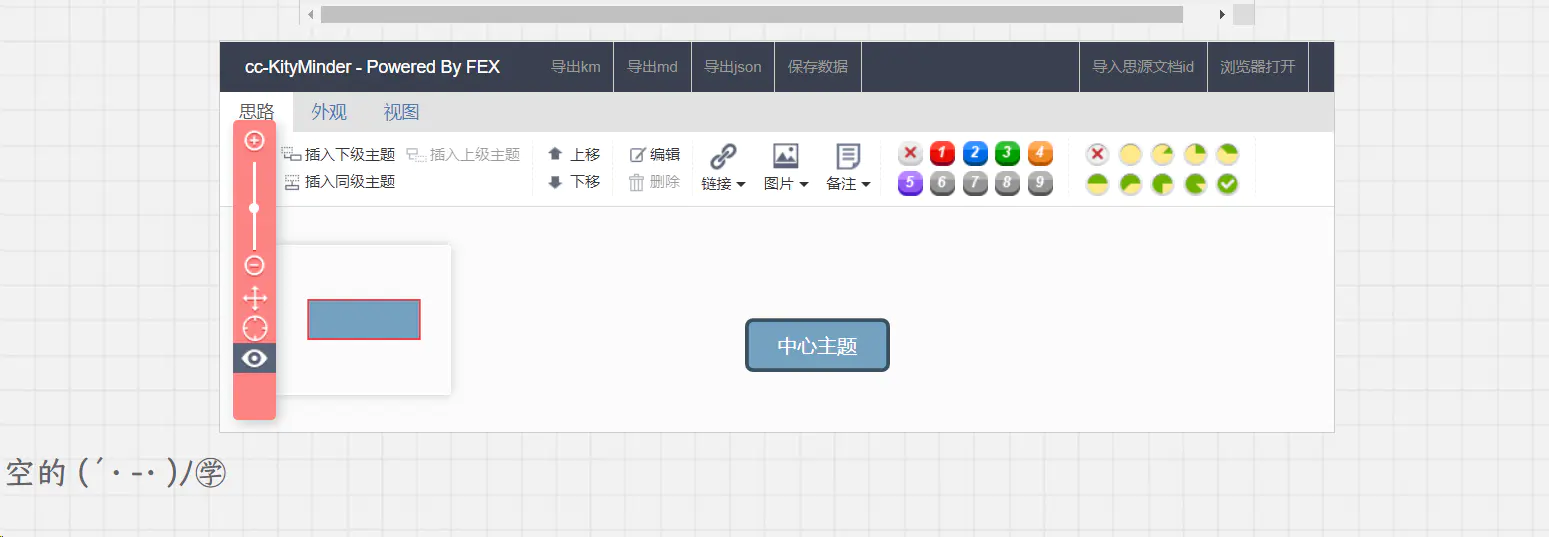The image size is (1549, 537).
Task: Set priority 6 grey icon
Action: 942,184
